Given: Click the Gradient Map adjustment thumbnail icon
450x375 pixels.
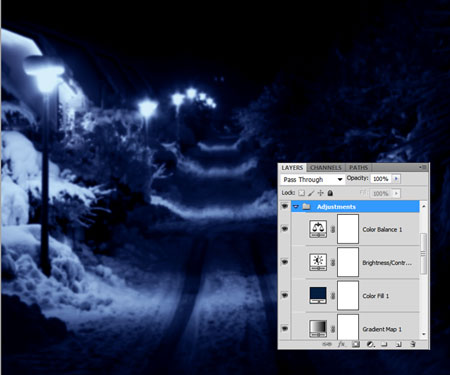Looking at the screenshot, I should 318,328.
